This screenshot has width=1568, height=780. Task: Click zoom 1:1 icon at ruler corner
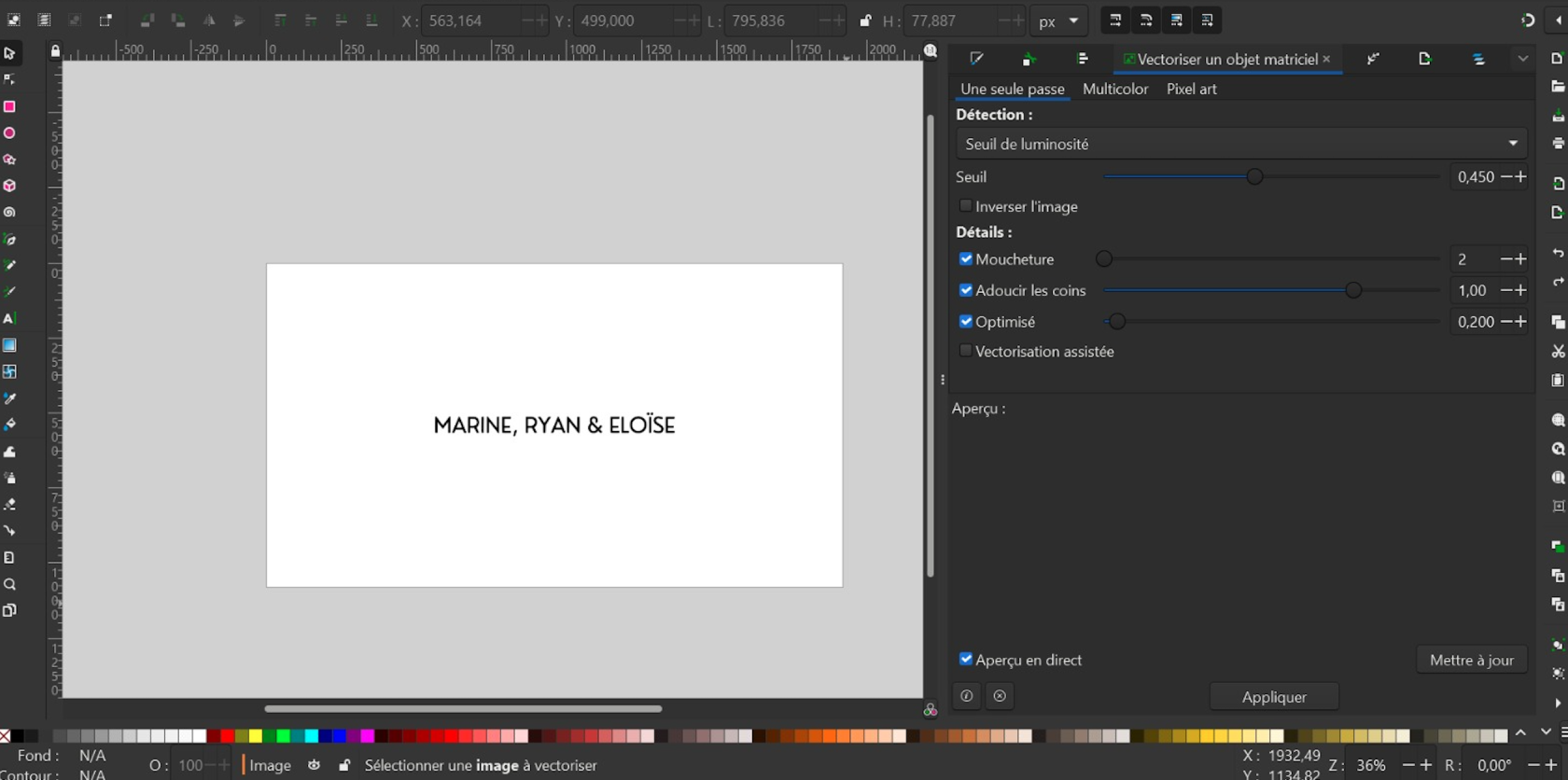click(931, 51)
